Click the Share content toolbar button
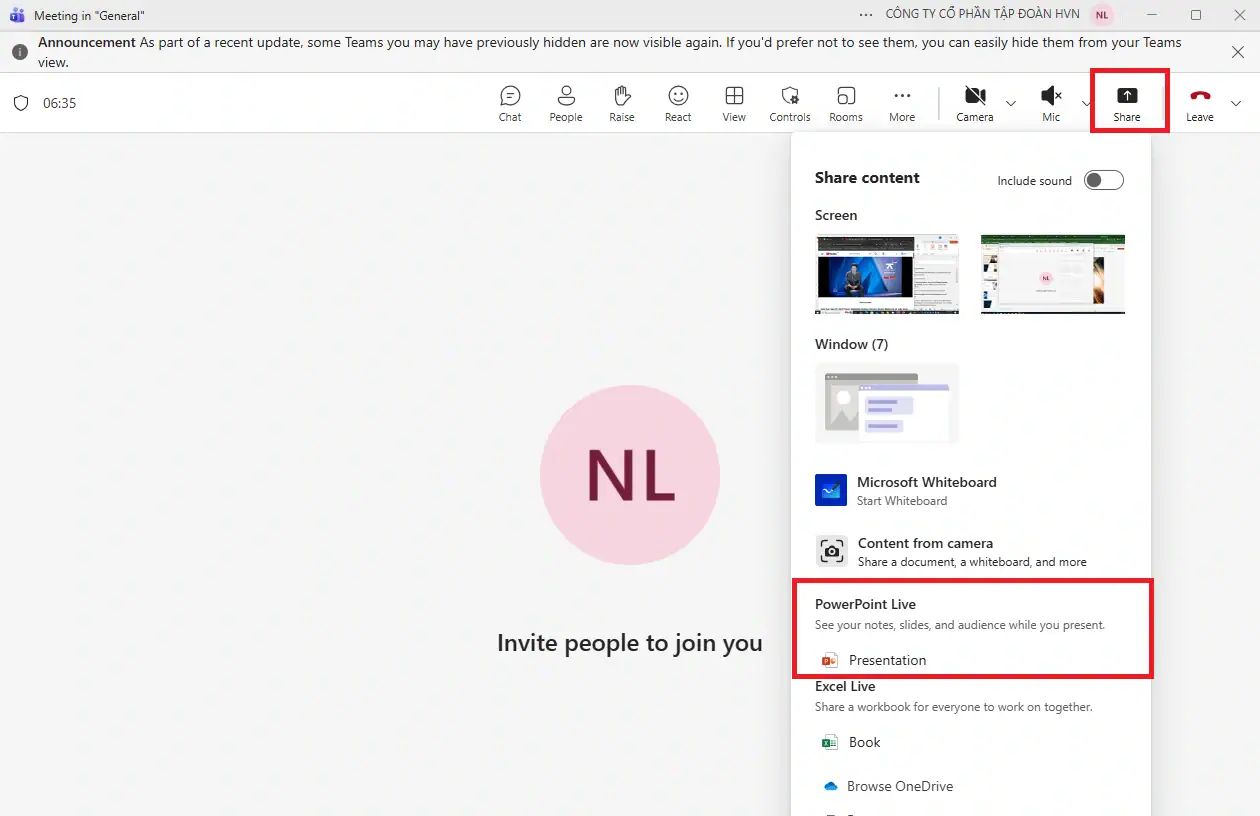 point(1127,102)
